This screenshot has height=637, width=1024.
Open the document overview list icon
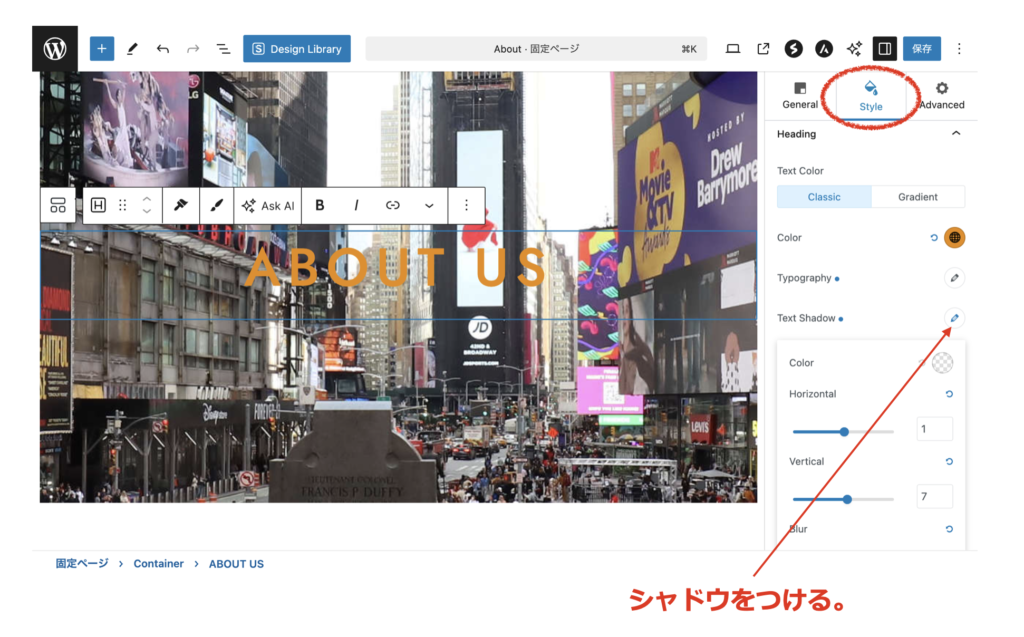pyautogui.click(x=223, y=48)
